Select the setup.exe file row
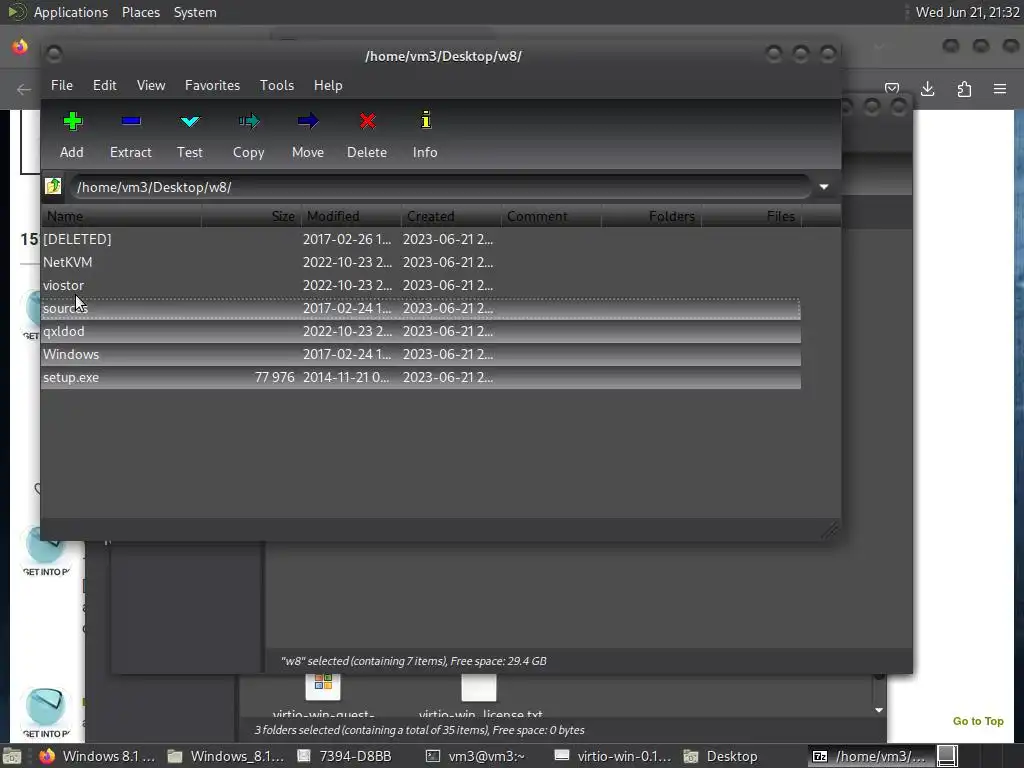Viewport: 1024px width, 768px height. (421, 377)
